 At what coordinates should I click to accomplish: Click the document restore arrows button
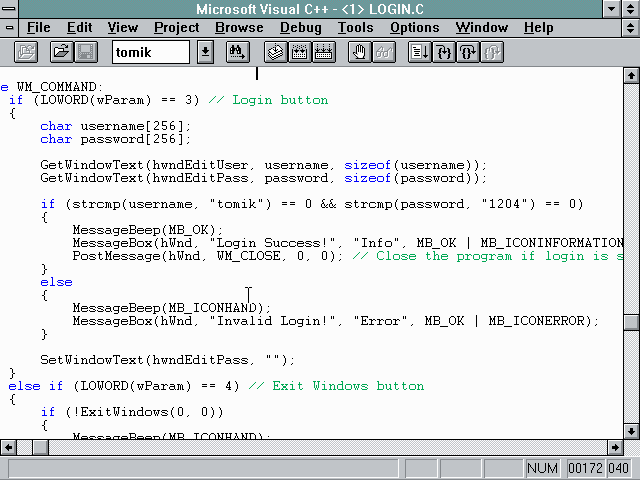631,28
